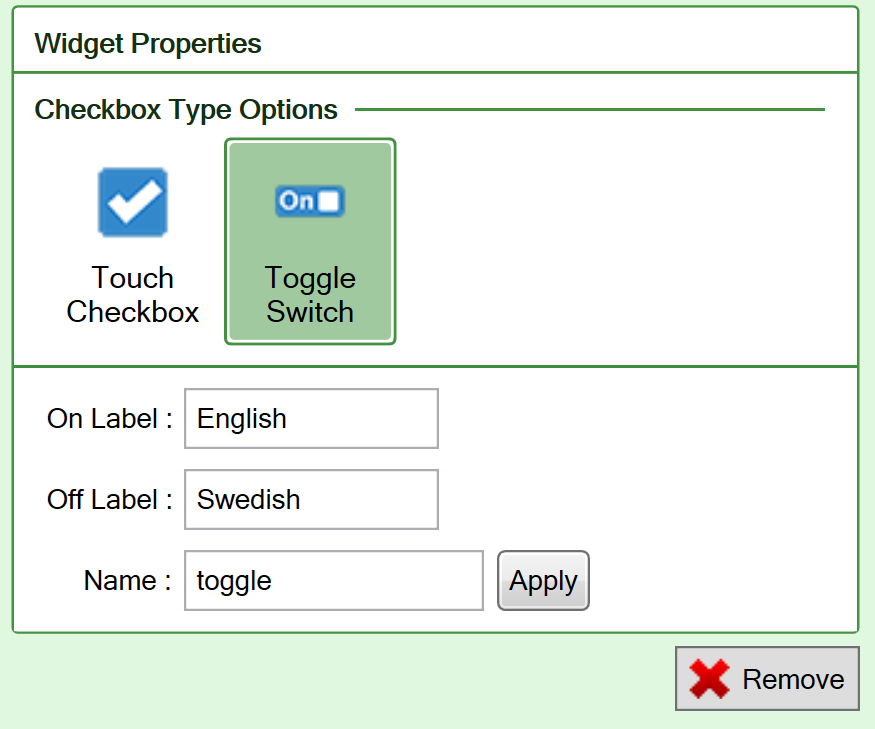Click the Off Label field showing Swedish
The image size is (875, 729).
310,499
